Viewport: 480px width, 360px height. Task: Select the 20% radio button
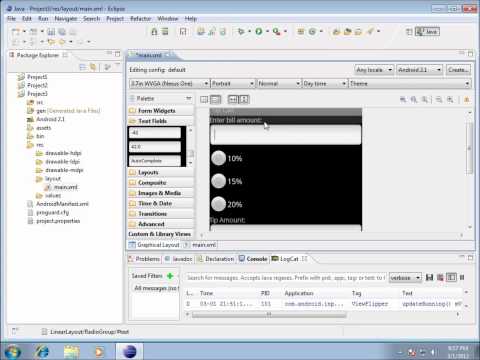(219, 204)
